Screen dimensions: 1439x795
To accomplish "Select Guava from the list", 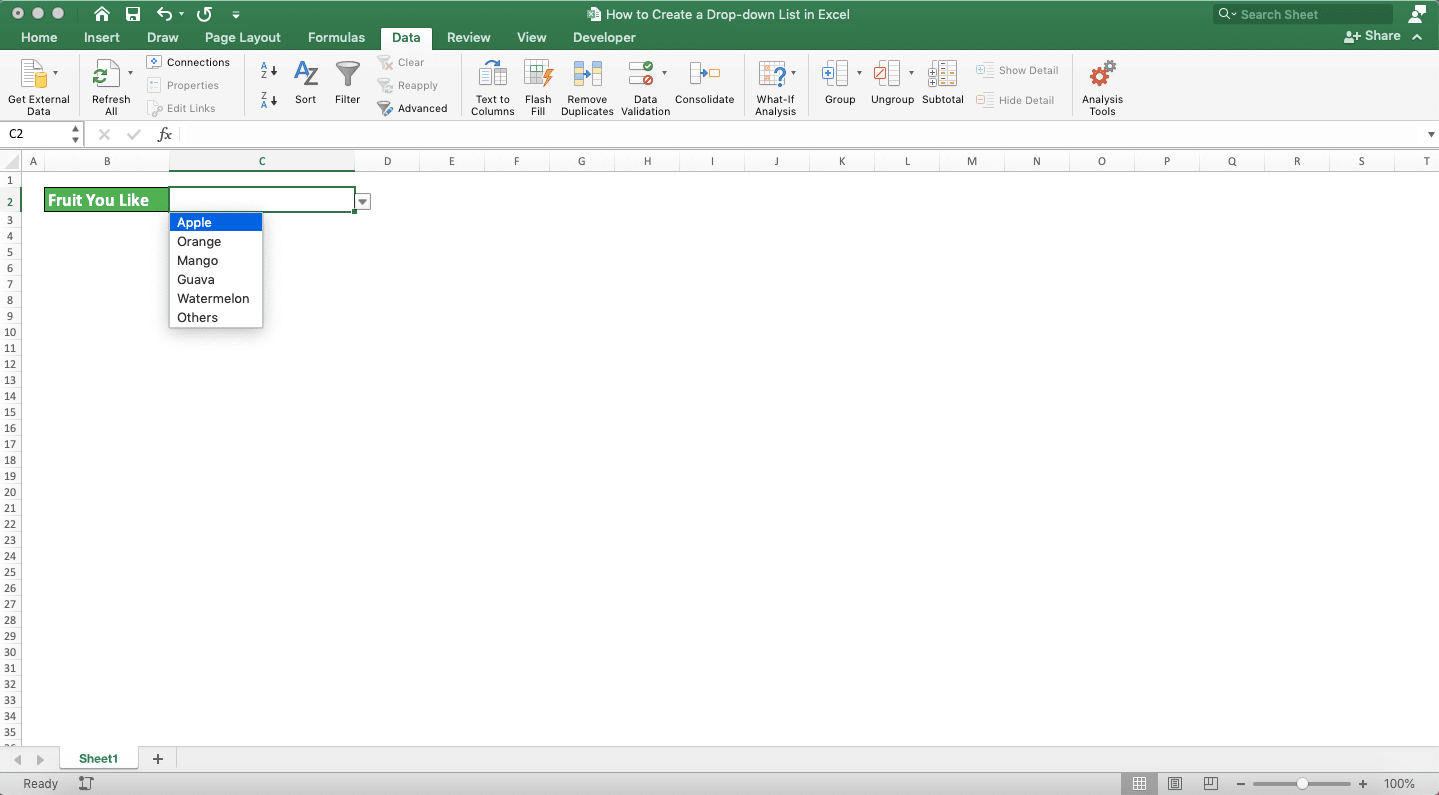I will click(x=216, y=280).
